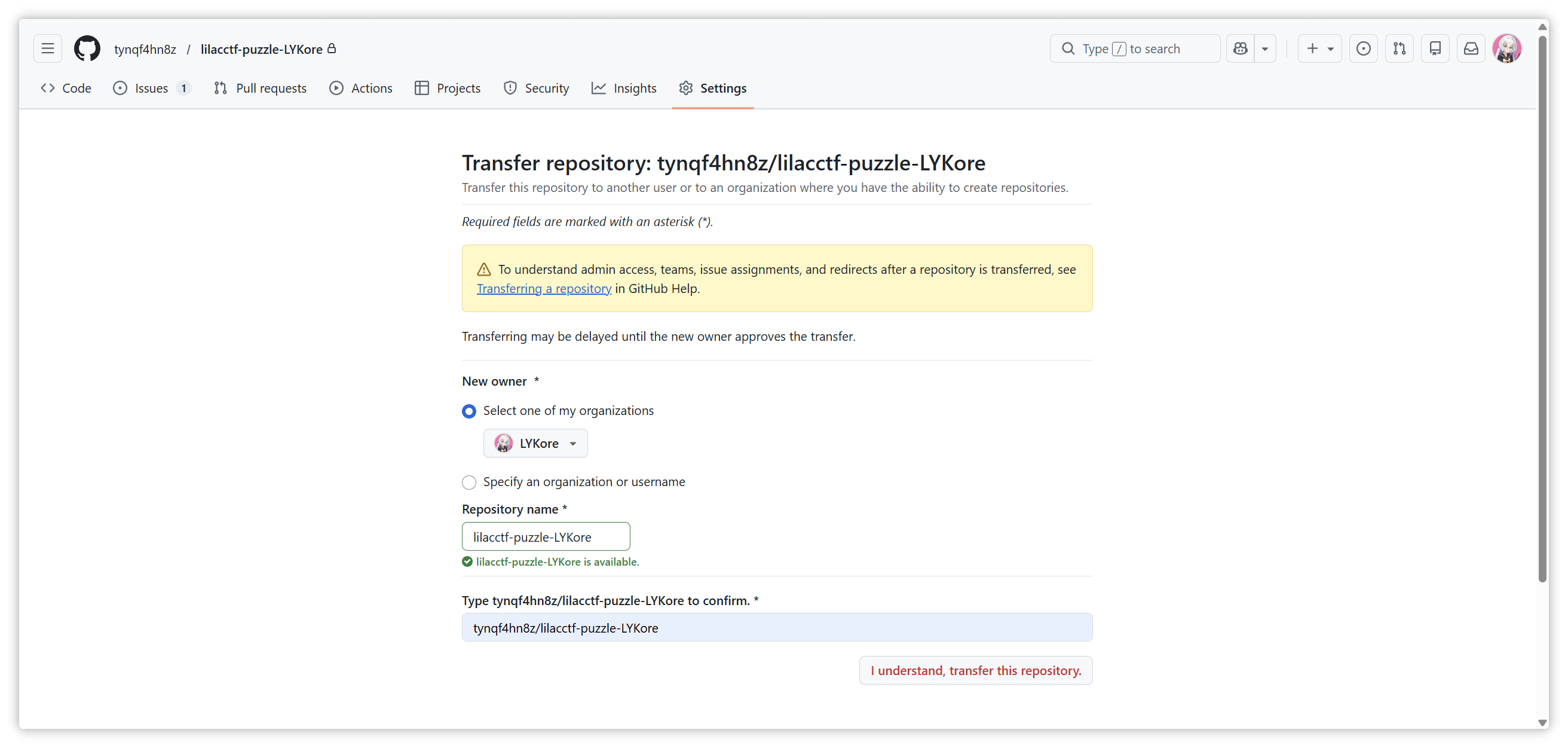
Task: Open the issues icon in the header
Action: coord(1364,48)
